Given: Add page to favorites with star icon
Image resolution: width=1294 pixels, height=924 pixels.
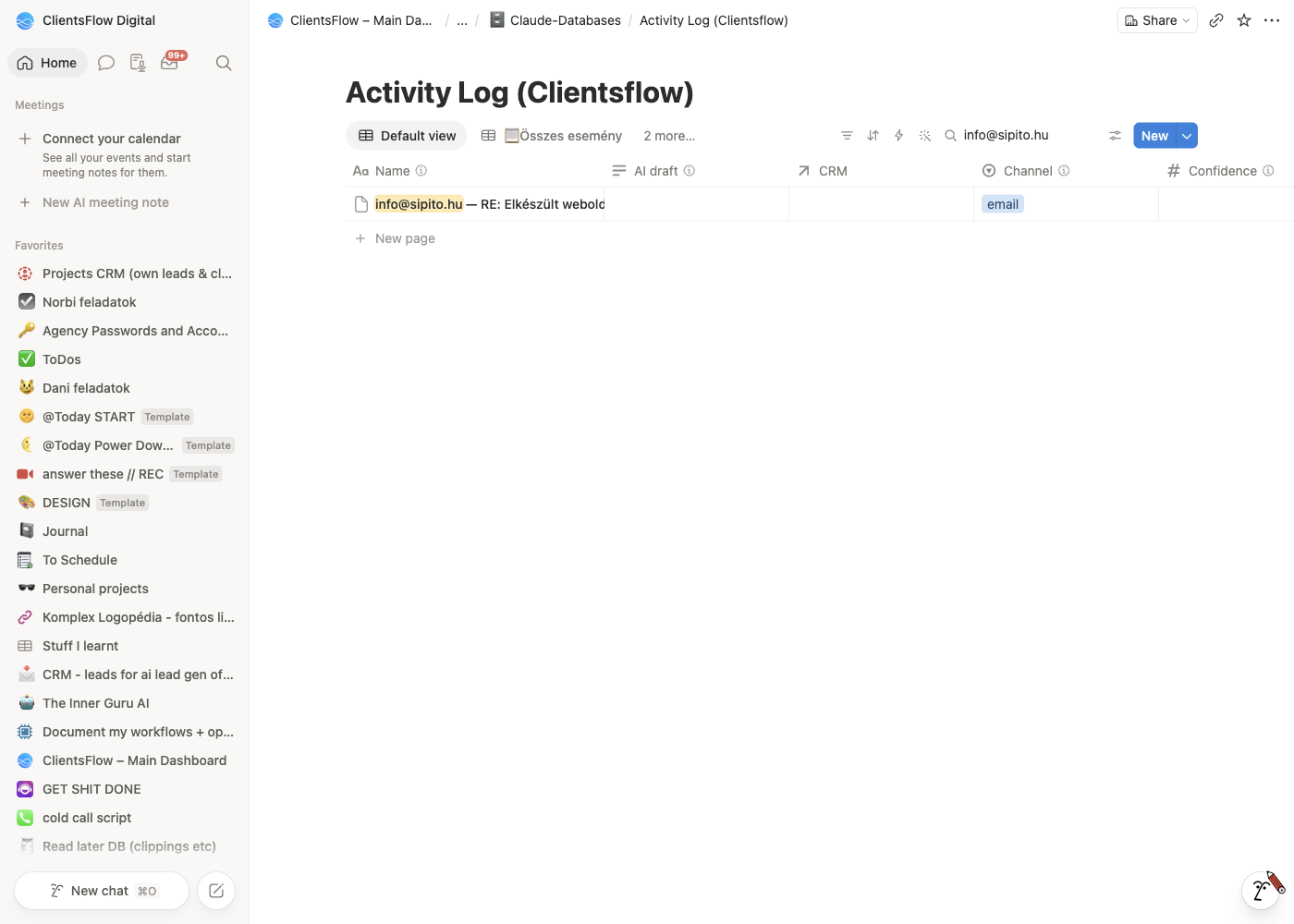Looking at the screenshot, I should [x=1244, y=20].
